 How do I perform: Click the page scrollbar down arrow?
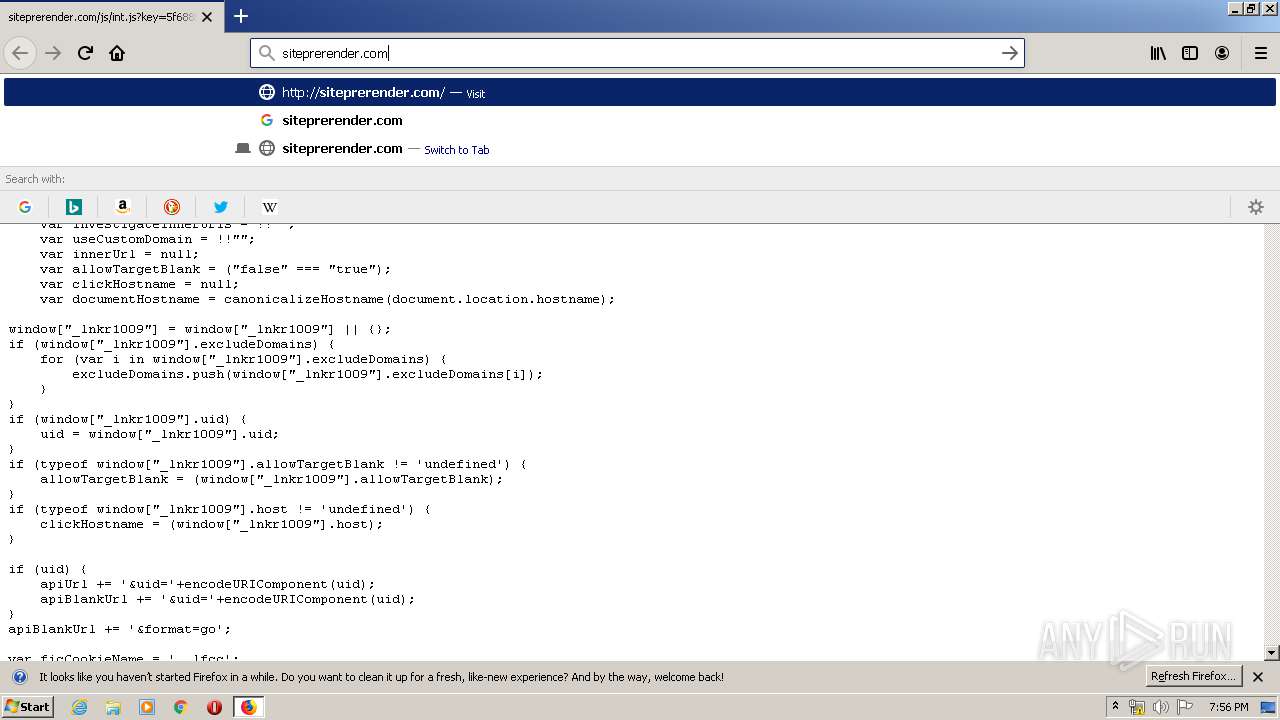click(1271, 653)
